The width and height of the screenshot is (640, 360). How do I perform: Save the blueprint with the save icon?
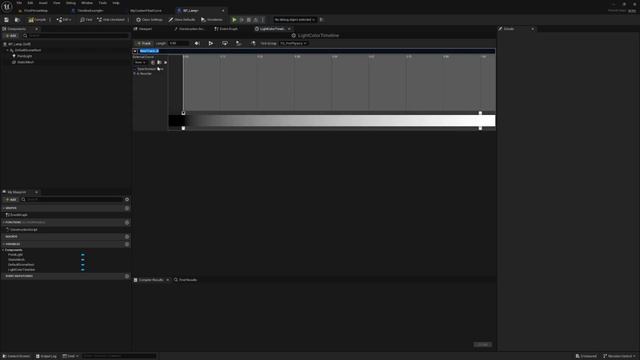coord(7,20)
